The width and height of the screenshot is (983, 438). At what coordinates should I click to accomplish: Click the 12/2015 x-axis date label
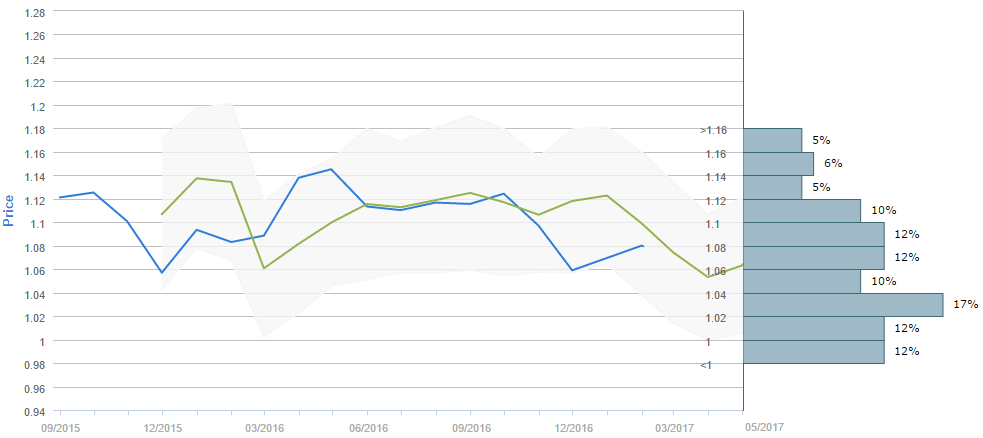click(162, 427)
